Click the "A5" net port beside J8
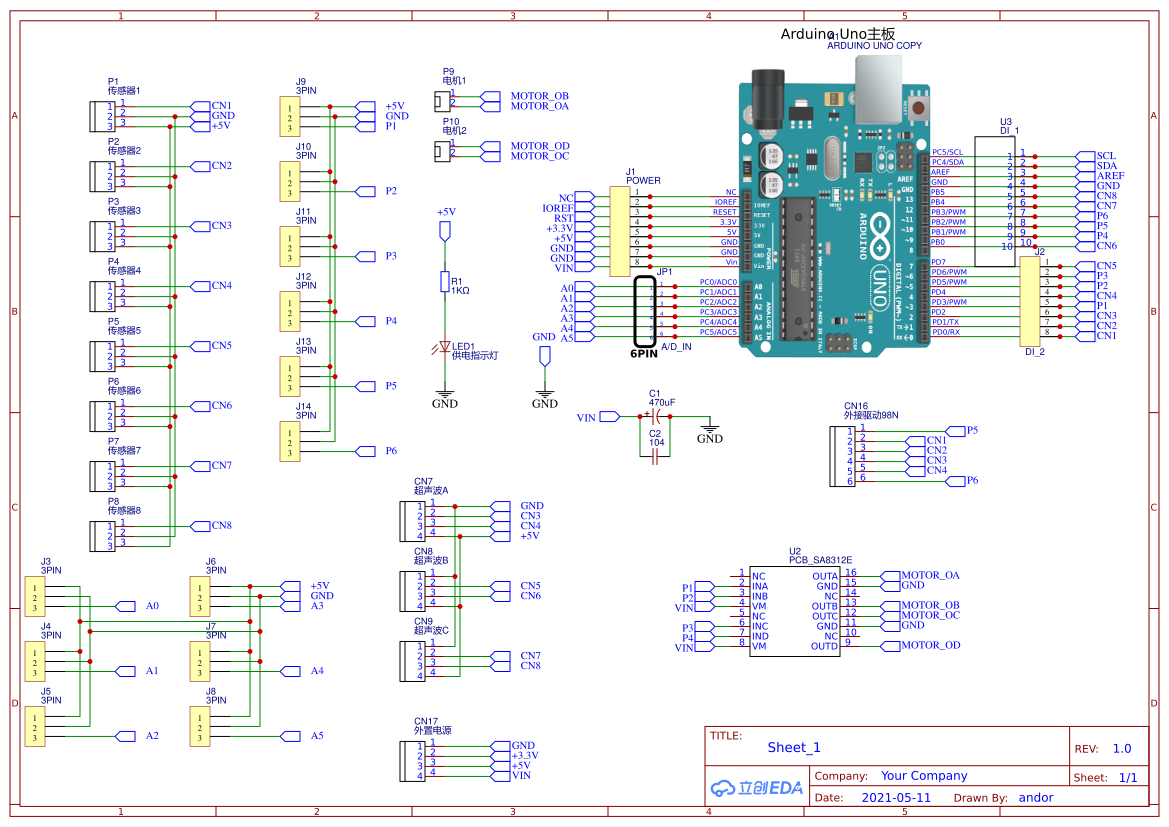This screenshot has height=827, width=1169. coord(290,736)
